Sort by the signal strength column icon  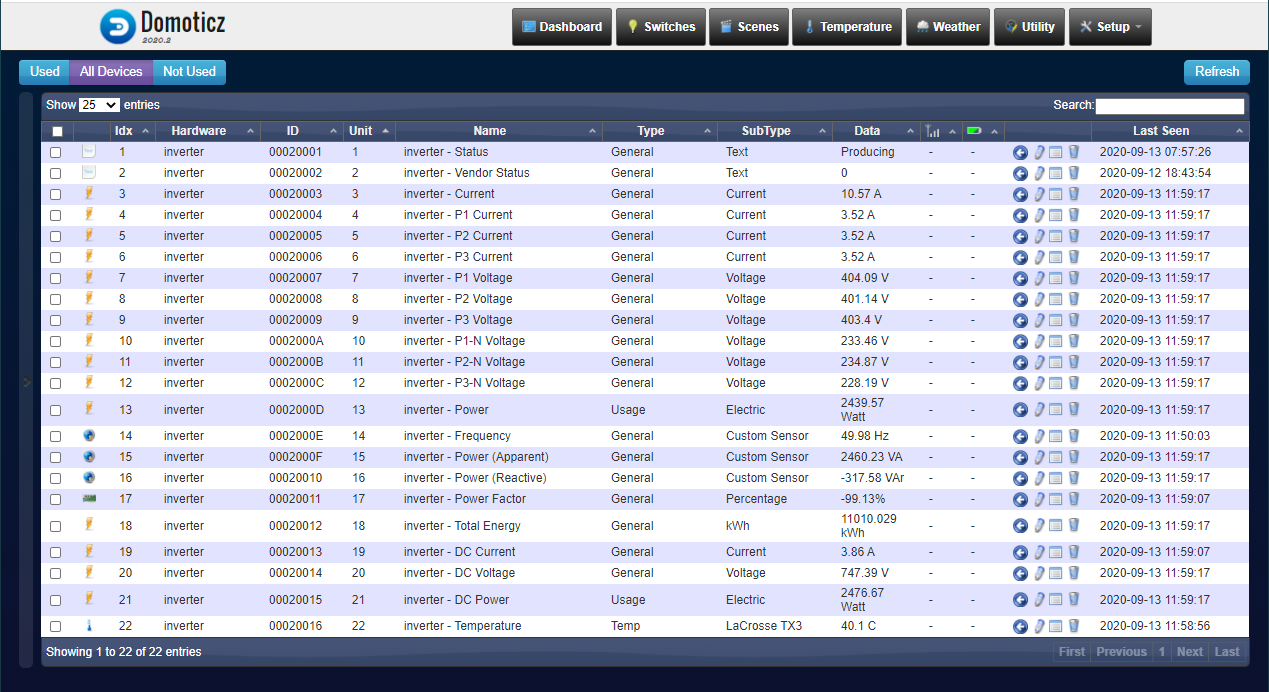933,131
